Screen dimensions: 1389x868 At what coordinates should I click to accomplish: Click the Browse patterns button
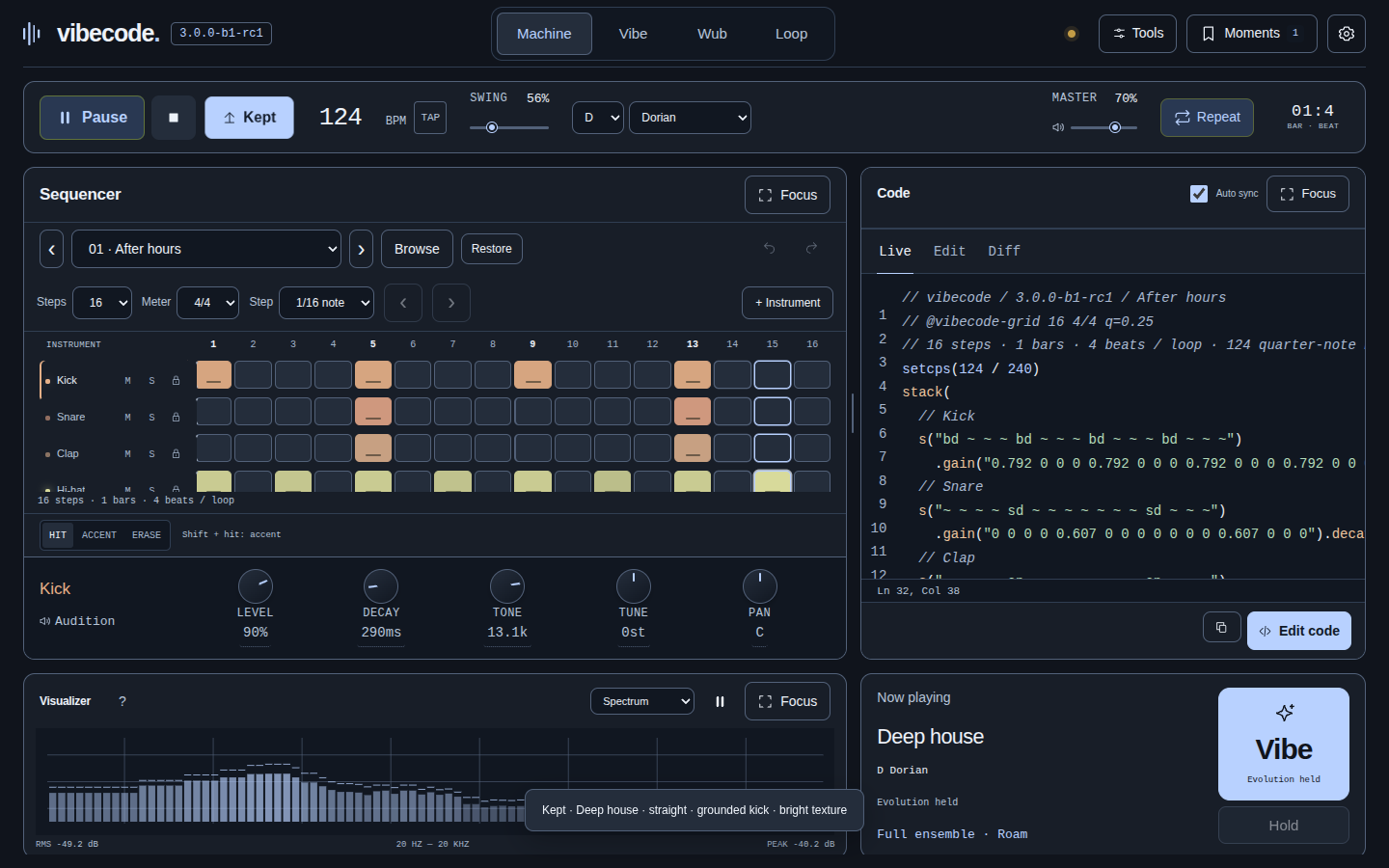417,249
